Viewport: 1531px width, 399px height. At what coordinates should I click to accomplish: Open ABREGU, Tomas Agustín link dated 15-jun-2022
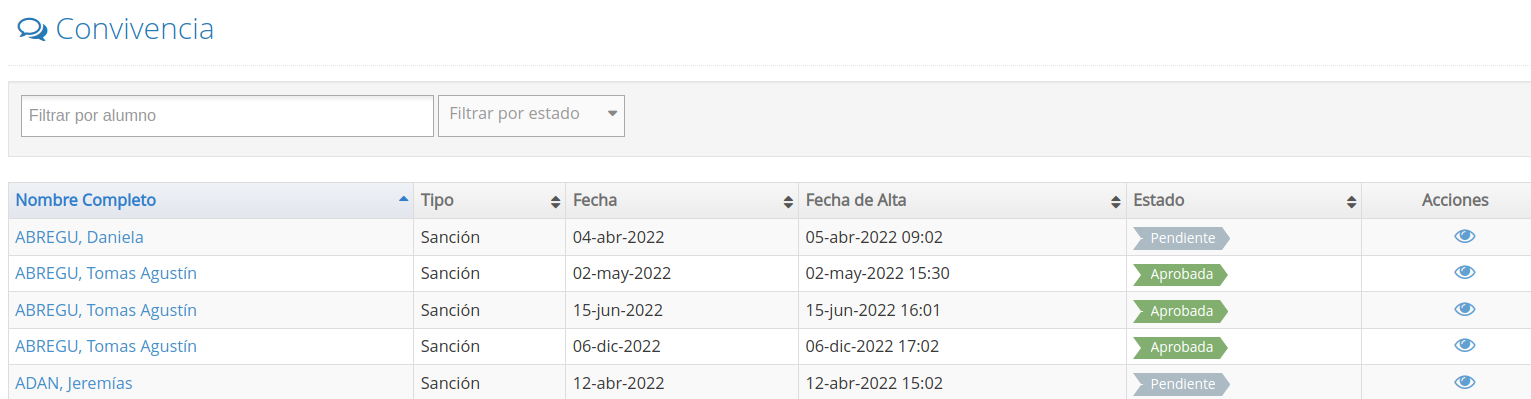click(106, 310)
